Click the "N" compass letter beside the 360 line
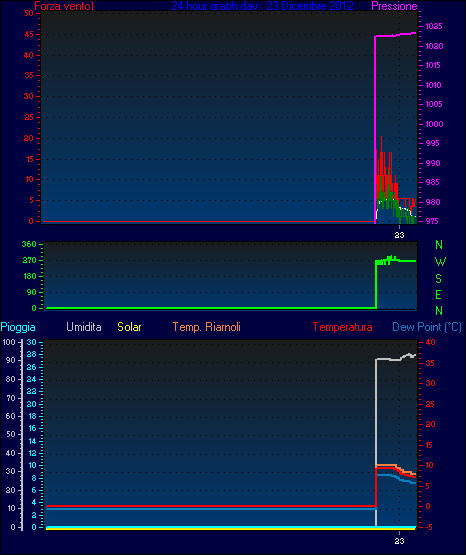Viewport: 466px width, 555px height. click(439, 245)
